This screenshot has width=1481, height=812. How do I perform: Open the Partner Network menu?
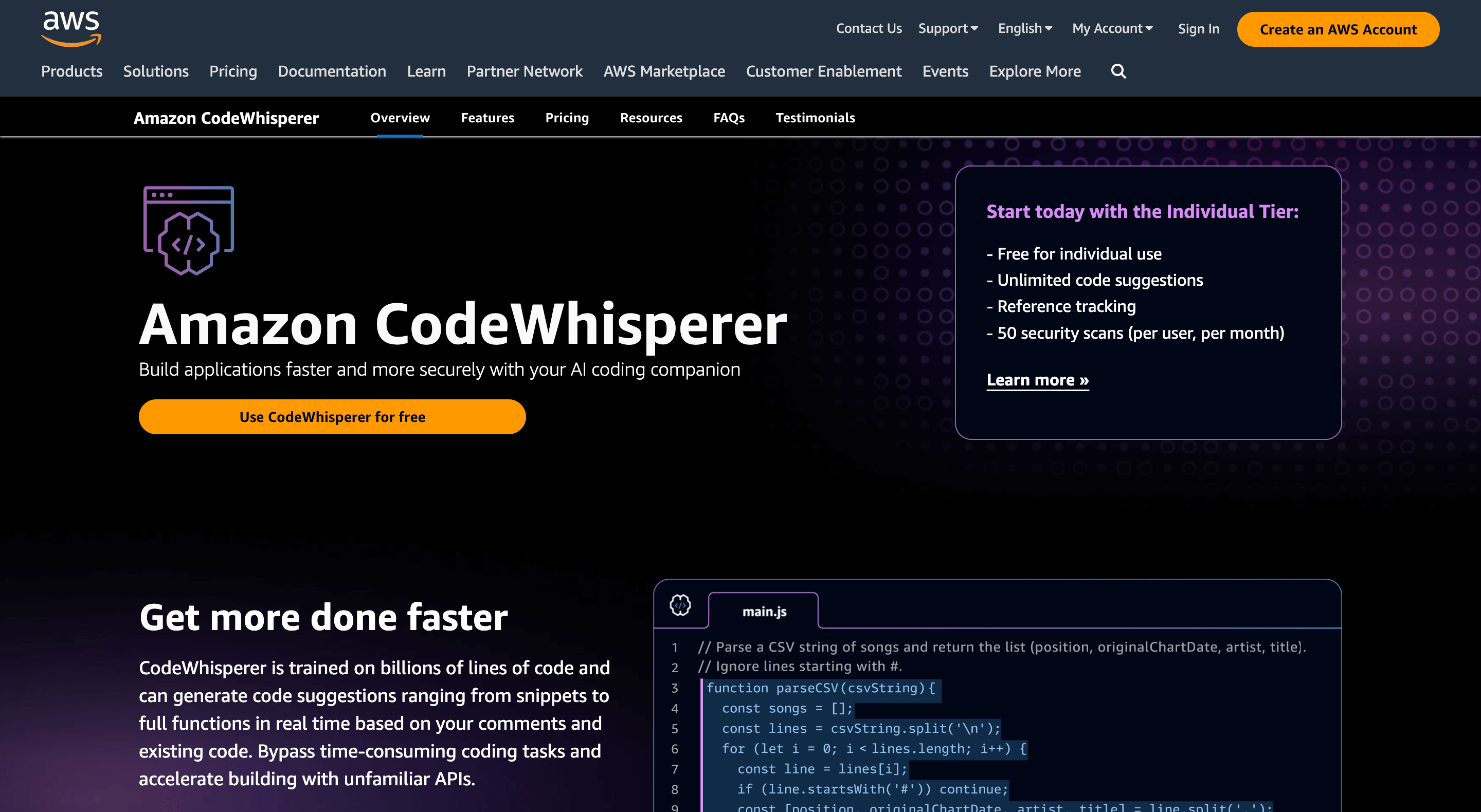(x=525, y=71)
